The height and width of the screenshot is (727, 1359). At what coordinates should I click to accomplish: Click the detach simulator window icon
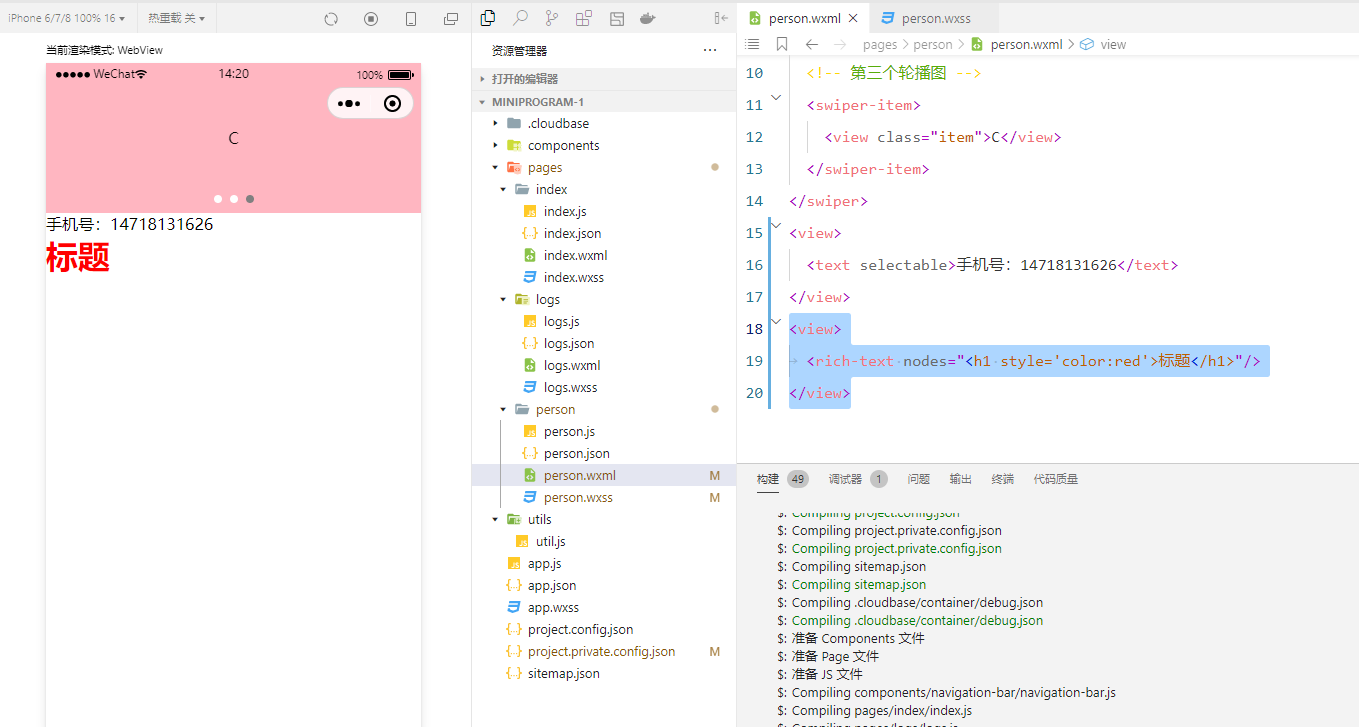451,19
